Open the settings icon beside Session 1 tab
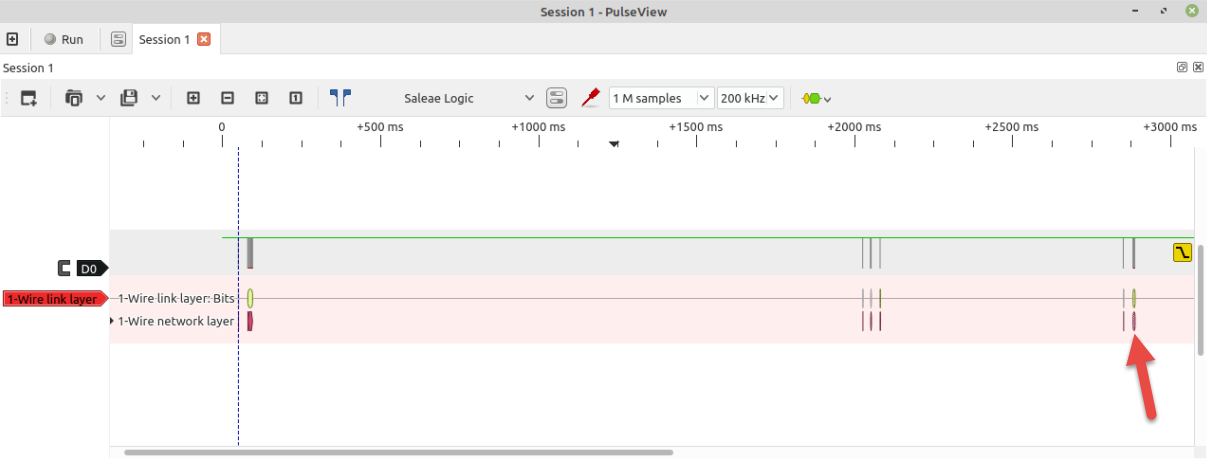Viewport: 1207px width, 459px height. [118, 39]
